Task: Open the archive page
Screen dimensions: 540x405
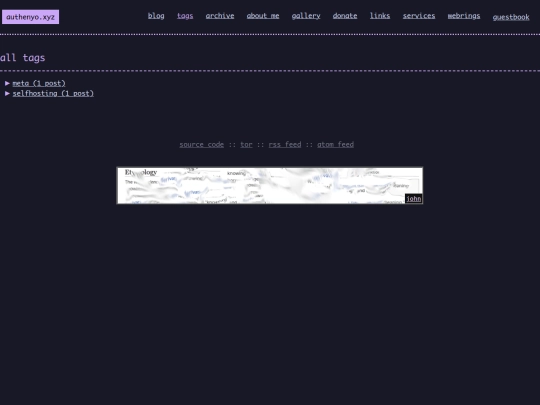Action: click(x=220, y=16)
